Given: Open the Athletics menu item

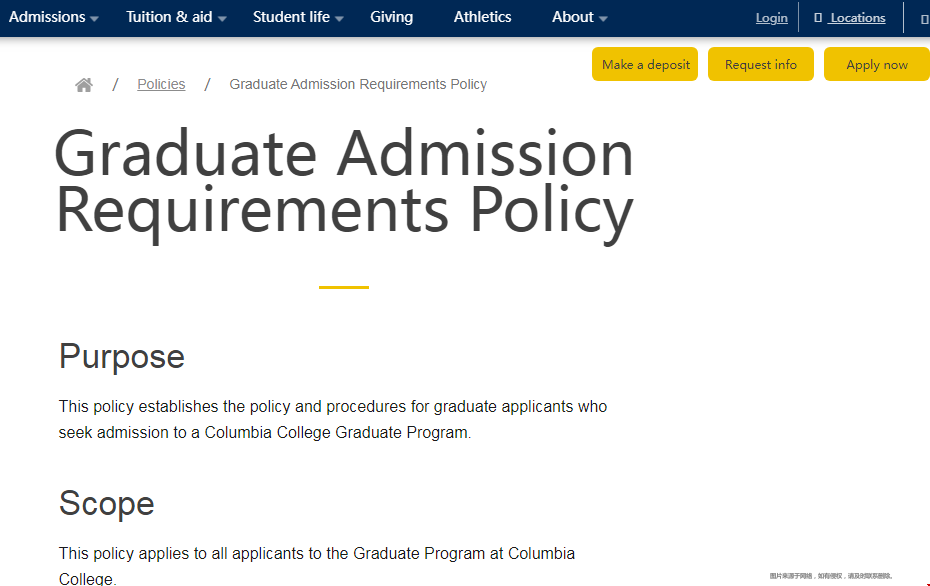Looking at the screenshot, I should tap(482, 17).
